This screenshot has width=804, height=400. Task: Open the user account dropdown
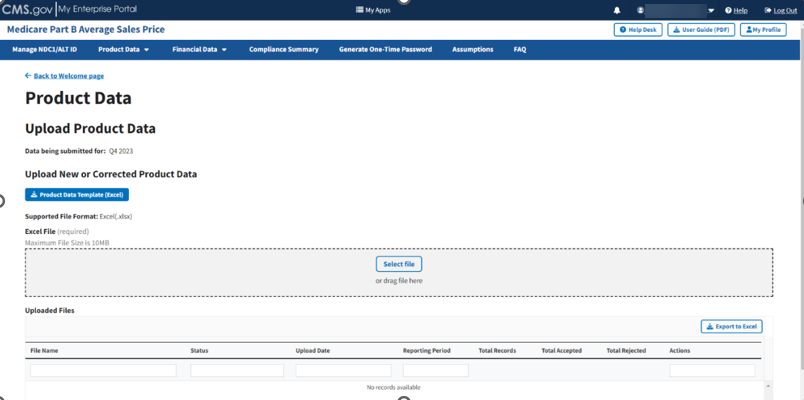[x=710, y=10]
